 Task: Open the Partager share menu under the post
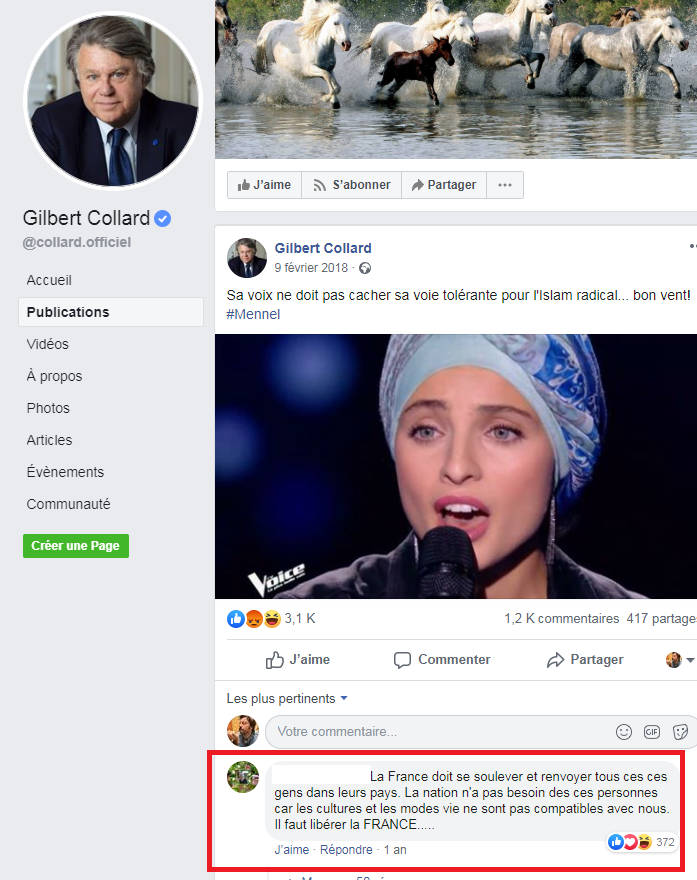[x=585, y=659]
